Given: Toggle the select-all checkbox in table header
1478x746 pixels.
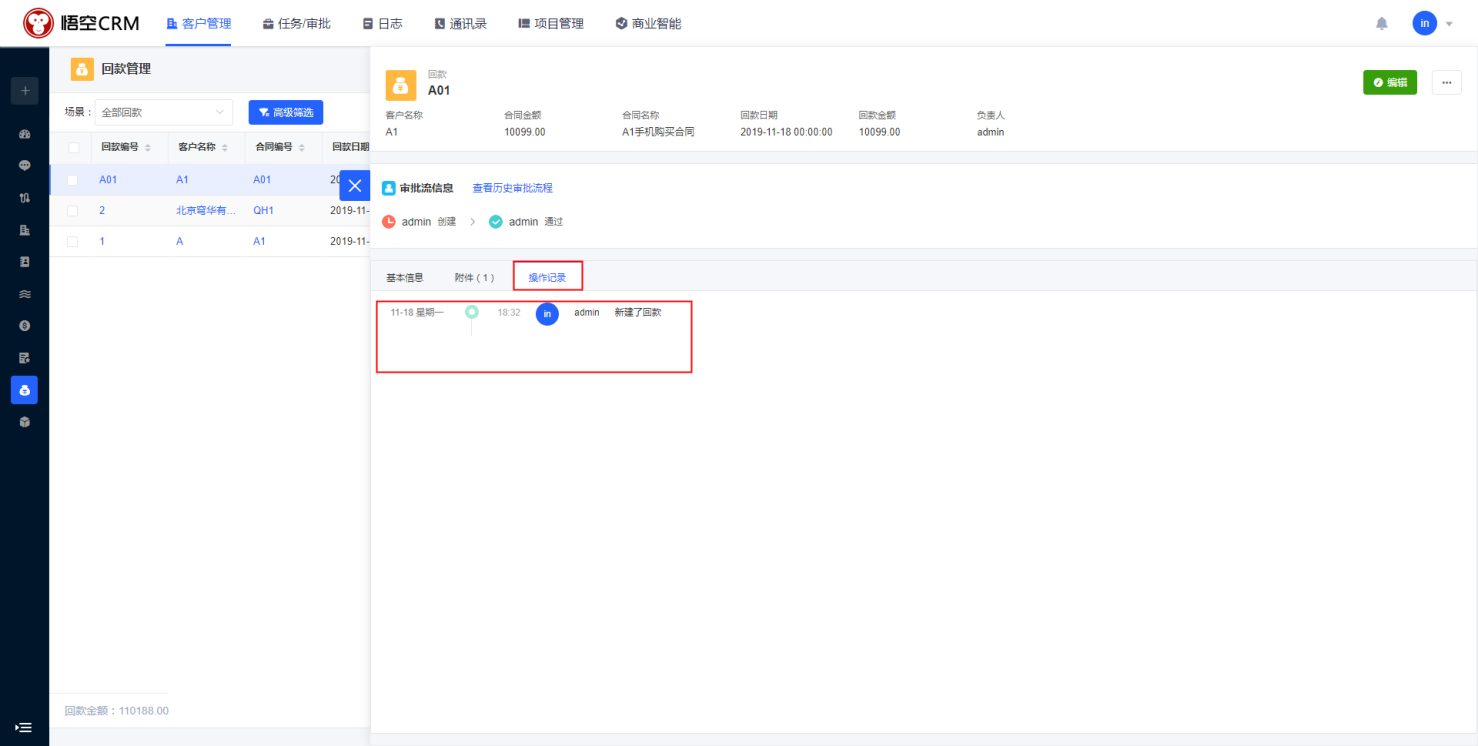Looking at the screenshot, I should (x=73, y=148).
